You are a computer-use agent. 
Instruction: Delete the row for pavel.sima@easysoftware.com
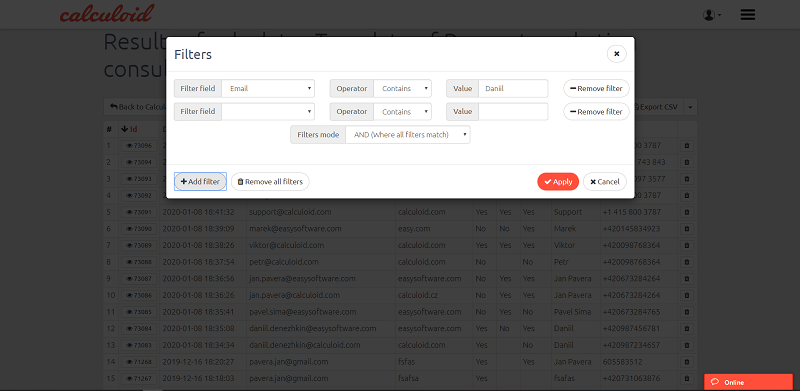coord(687,312)
